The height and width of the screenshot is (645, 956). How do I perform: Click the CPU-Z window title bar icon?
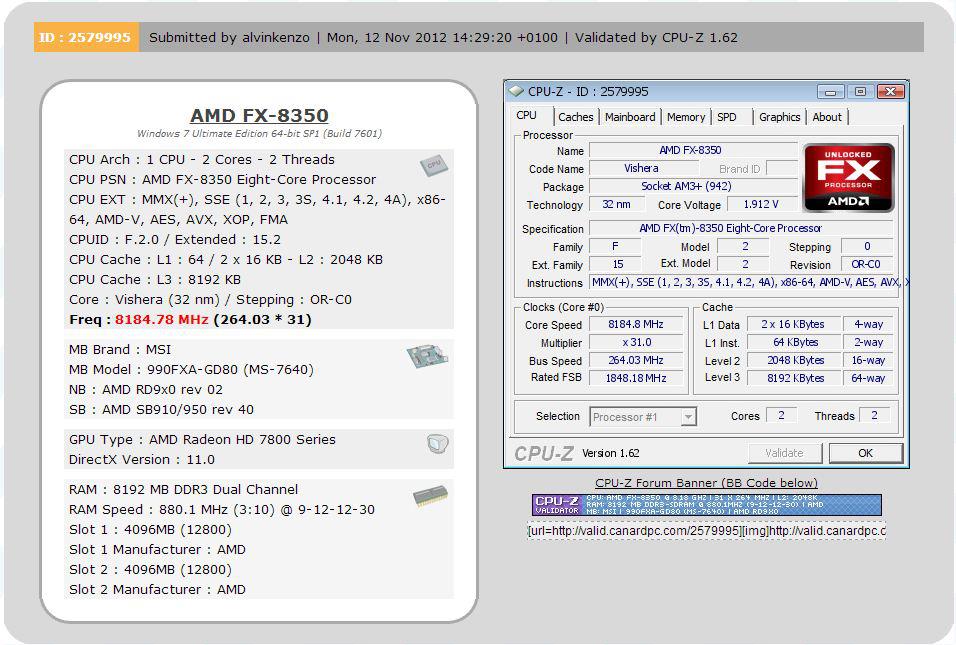coord(516,91)
